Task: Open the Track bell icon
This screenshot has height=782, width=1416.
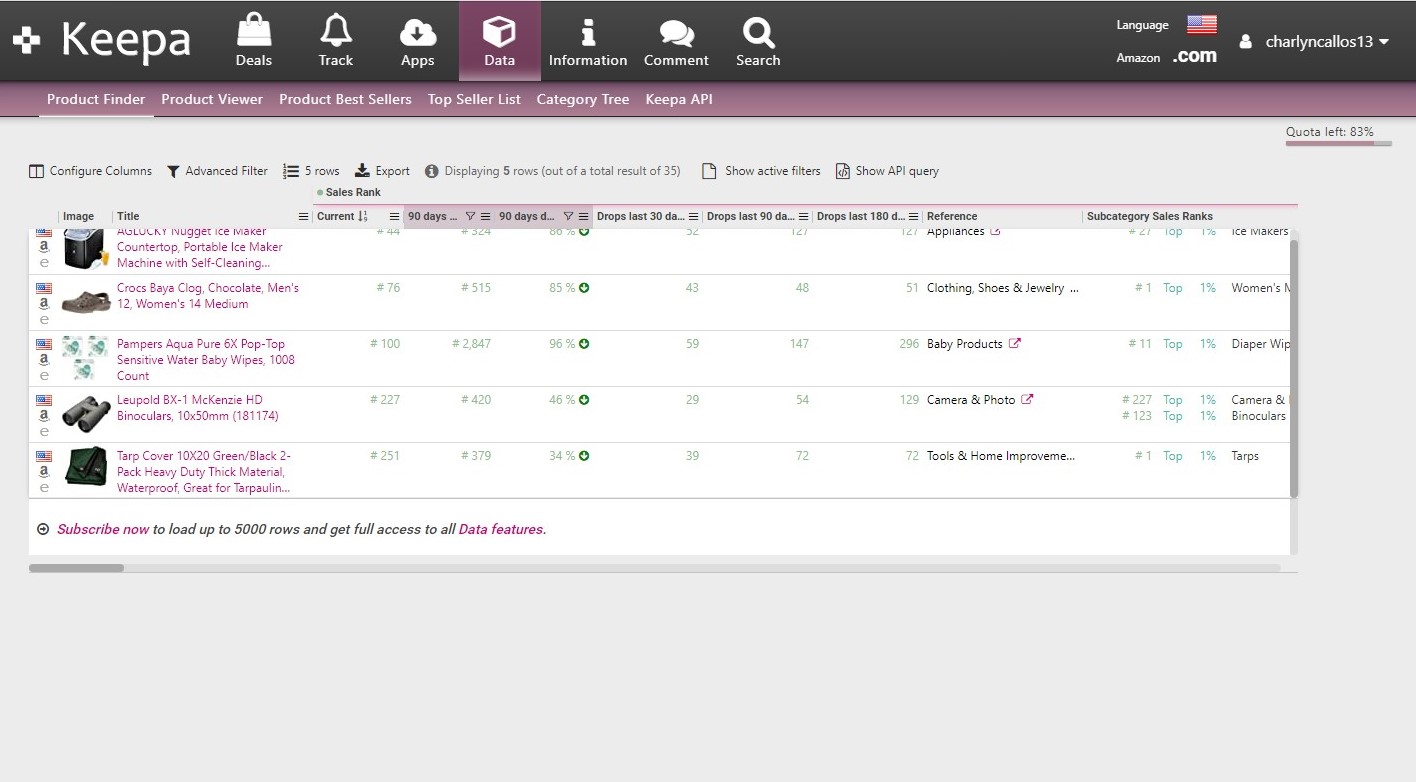Action: click(x=335, y=31)
